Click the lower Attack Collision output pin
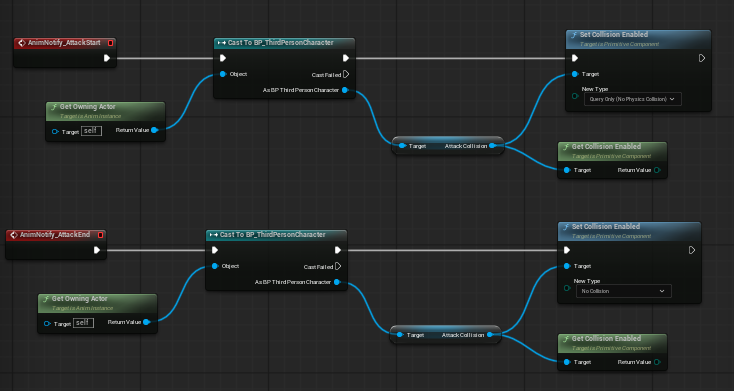 coord(490,335)
